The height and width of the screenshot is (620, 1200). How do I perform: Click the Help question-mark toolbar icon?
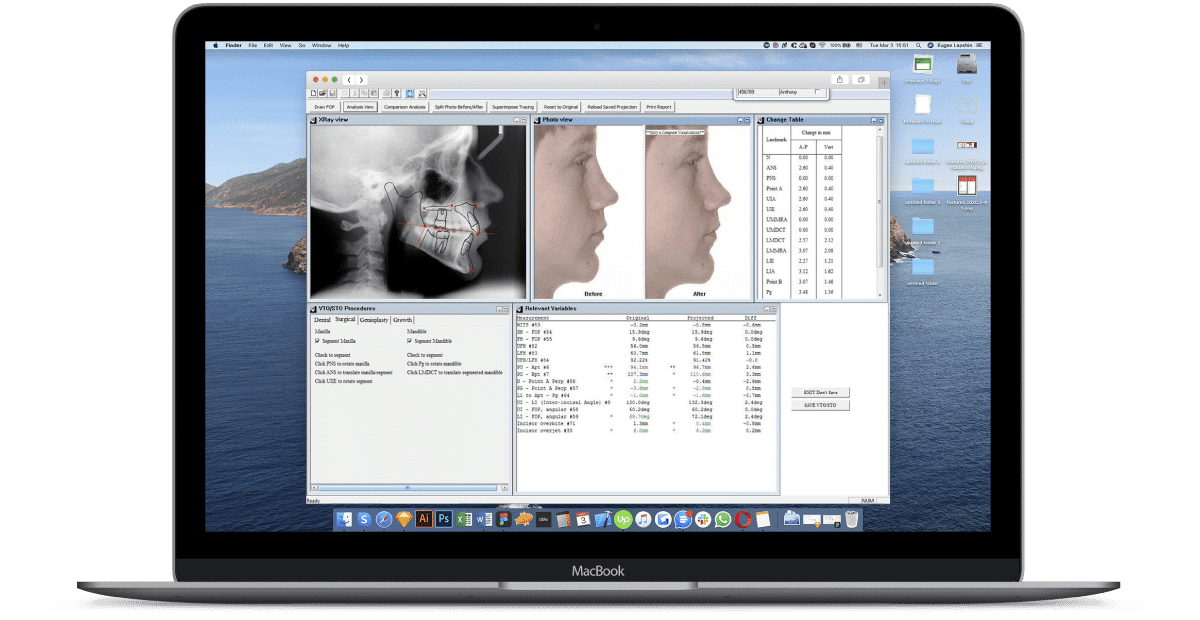(398, 93)
